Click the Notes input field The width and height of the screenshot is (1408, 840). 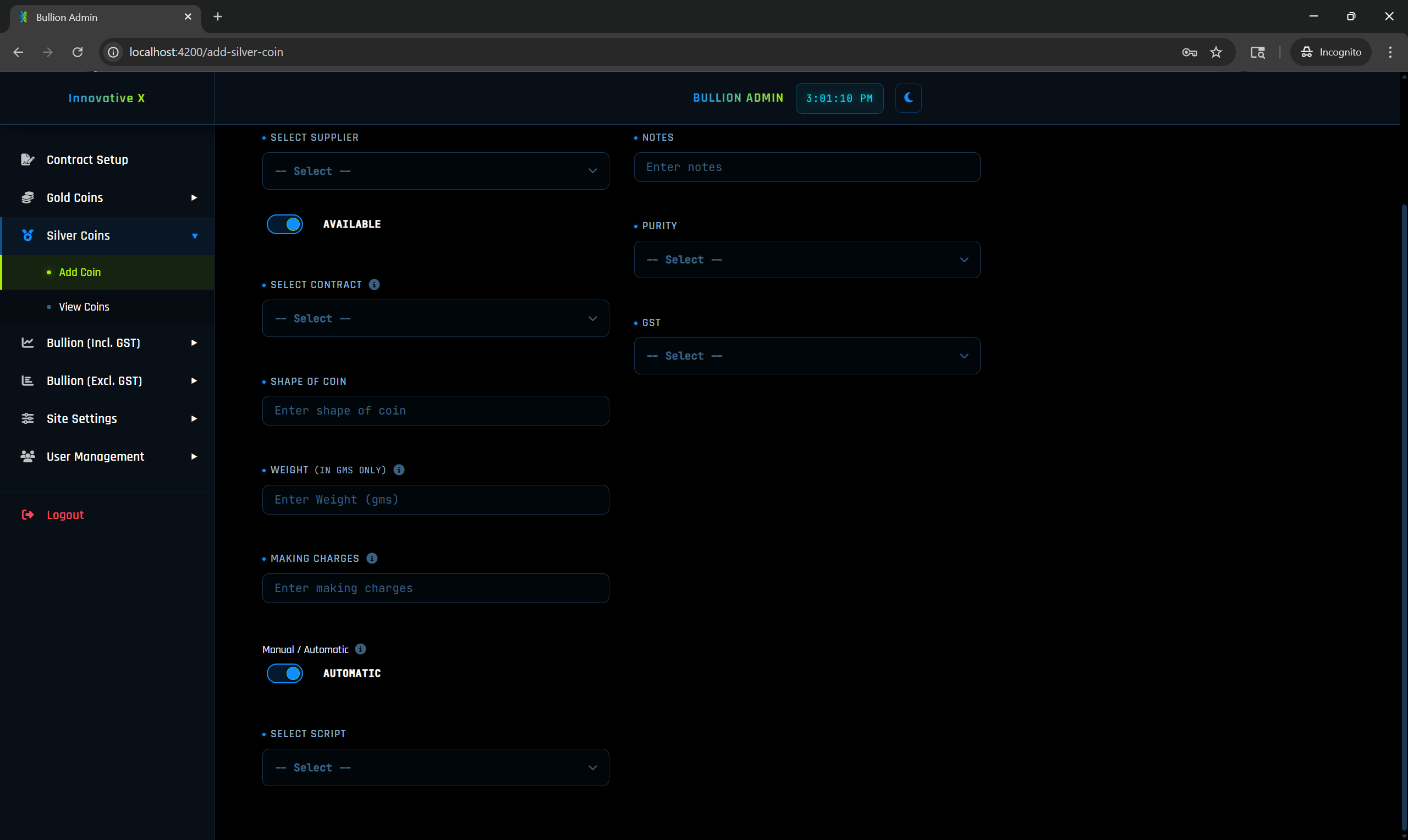tap(807, 167)
